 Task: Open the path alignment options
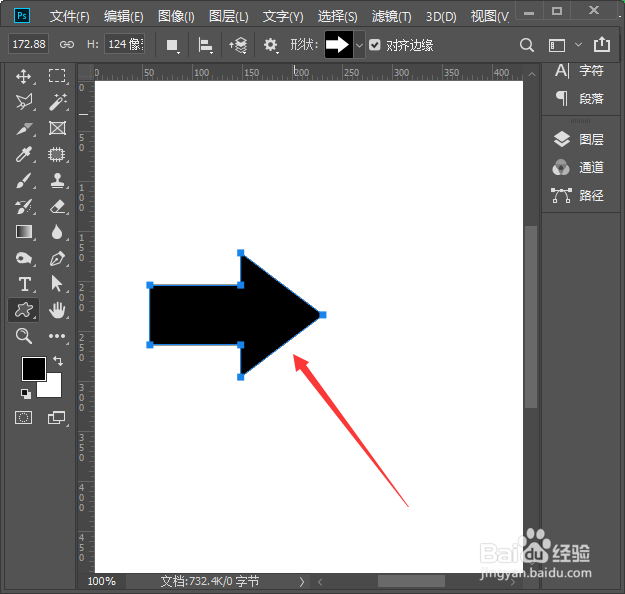pos(205,45)
